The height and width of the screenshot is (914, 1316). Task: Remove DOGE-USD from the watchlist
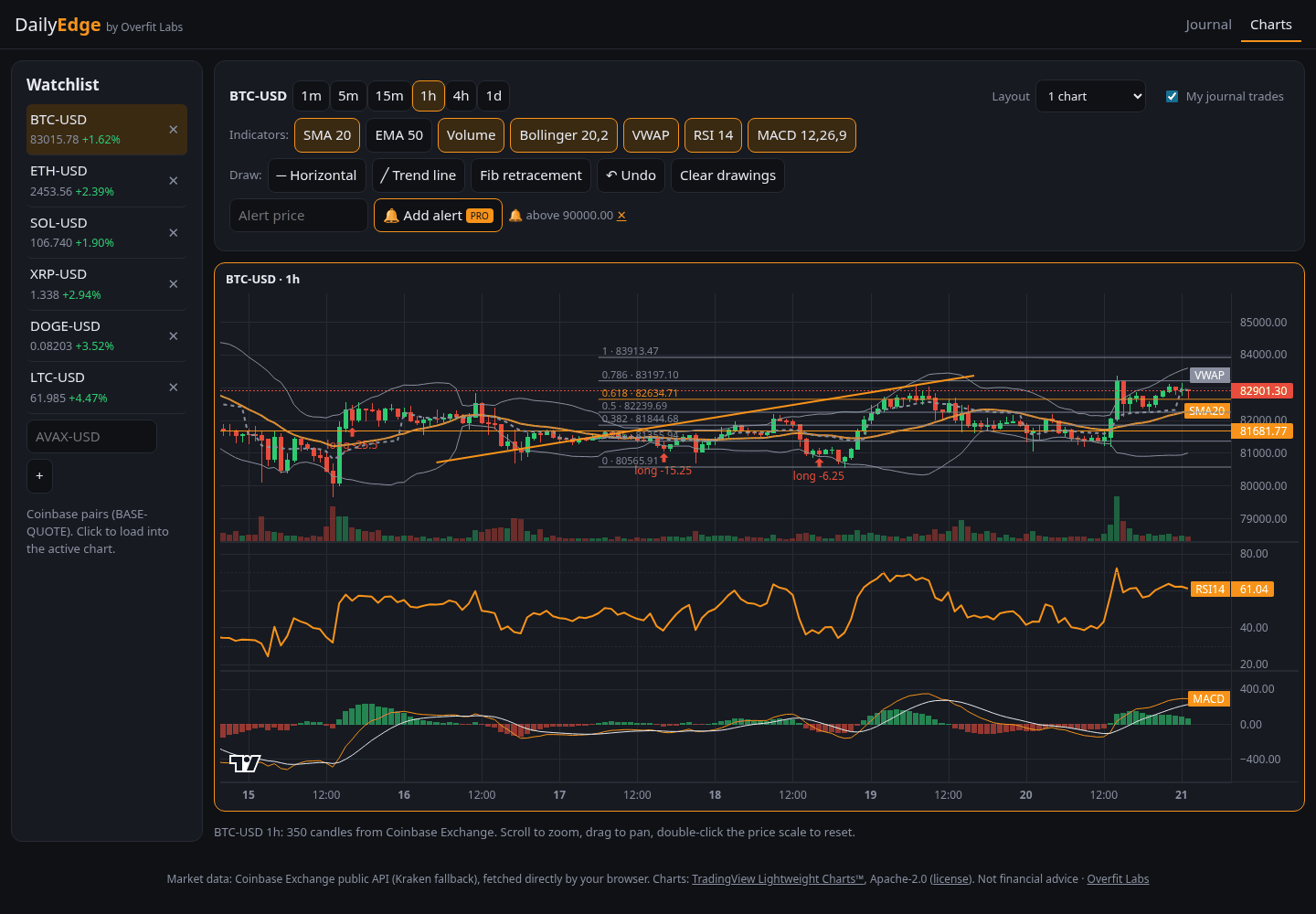click(174, 336)
